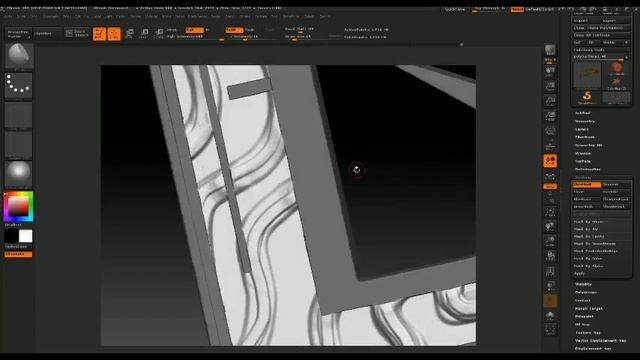Select the Scale icon in top shelf
This screenshot has width=640, height=360.
pyautogui.click(x=144, y=33)
